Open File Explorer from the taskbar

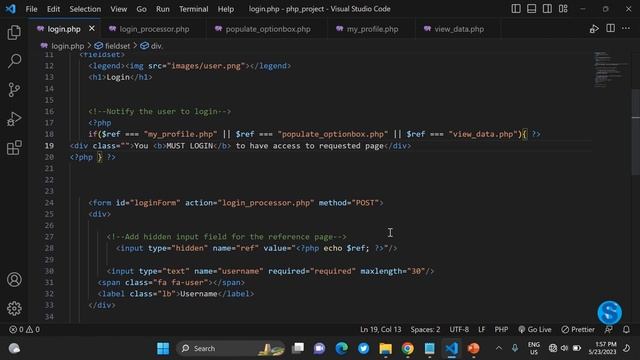385,349
